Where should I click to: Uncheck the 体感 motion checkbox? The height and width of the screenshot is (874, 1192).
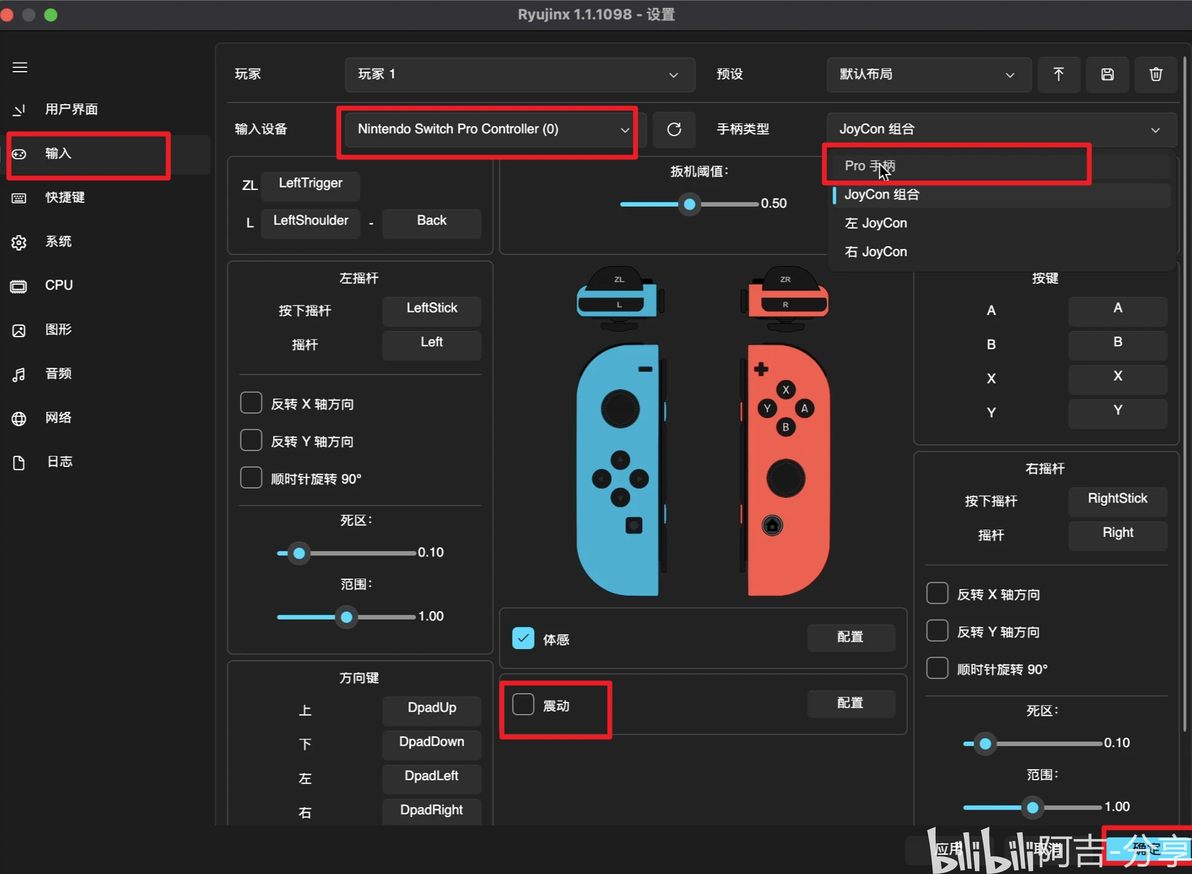coord(523,638)
